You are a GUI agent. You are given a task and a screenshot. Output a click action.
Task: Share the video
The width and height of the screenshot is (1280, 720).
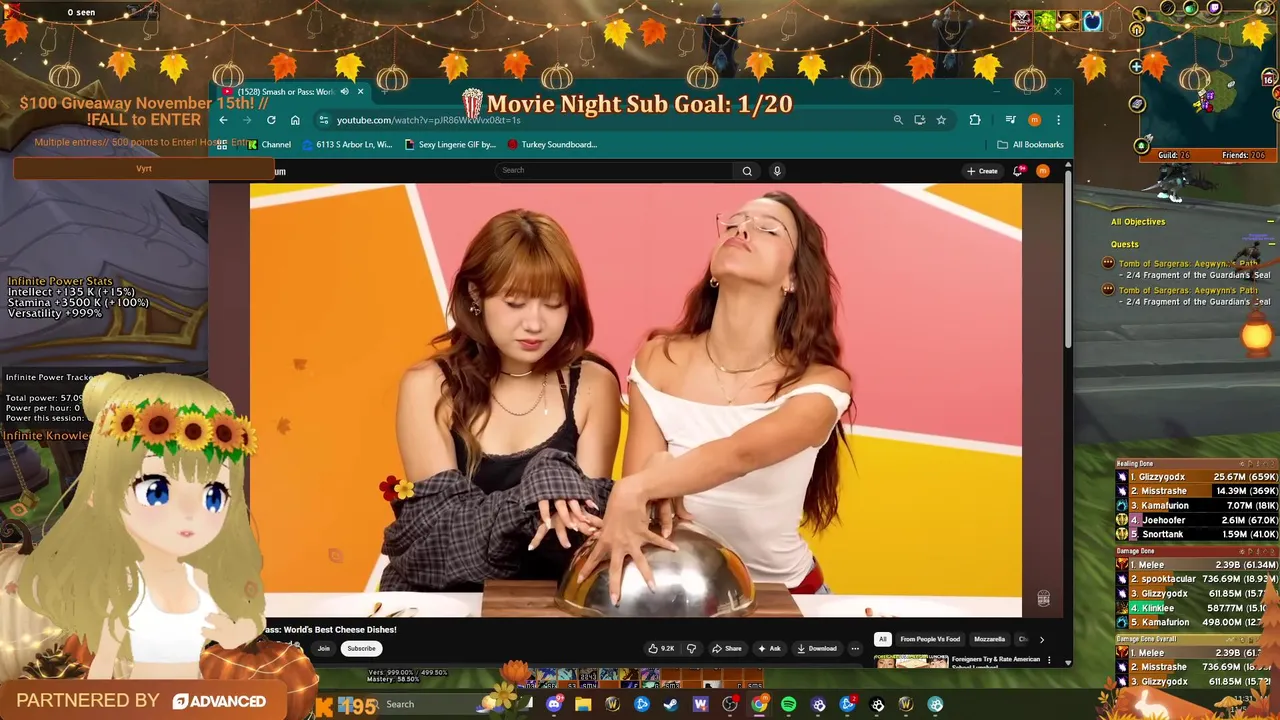click(726, 648)
